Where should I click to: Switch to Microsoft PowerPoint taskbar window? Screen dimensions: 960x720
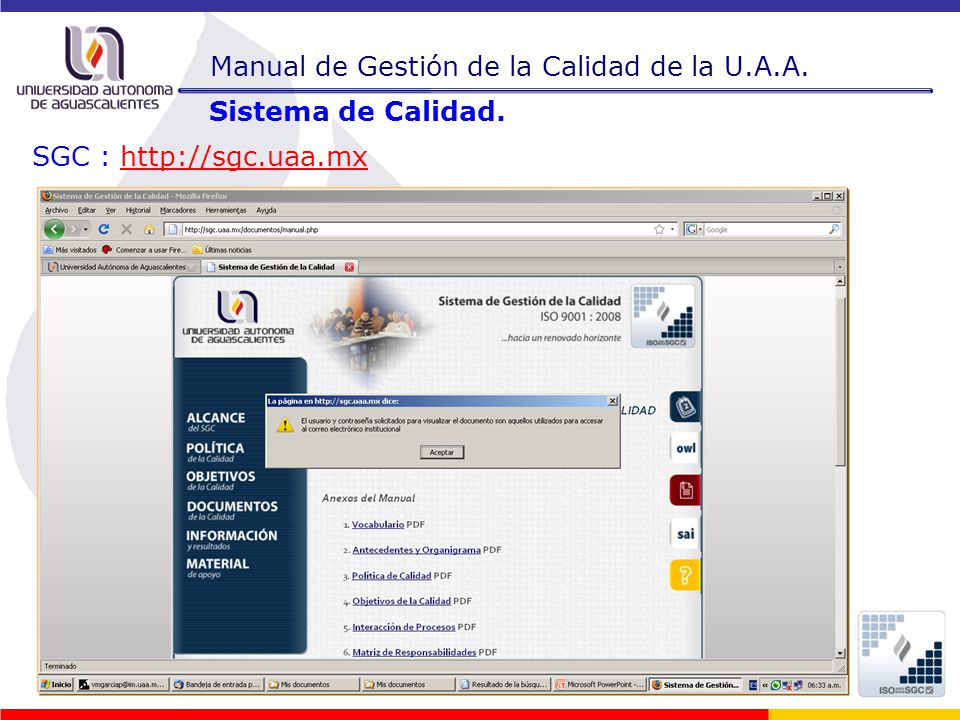(599, 684)
